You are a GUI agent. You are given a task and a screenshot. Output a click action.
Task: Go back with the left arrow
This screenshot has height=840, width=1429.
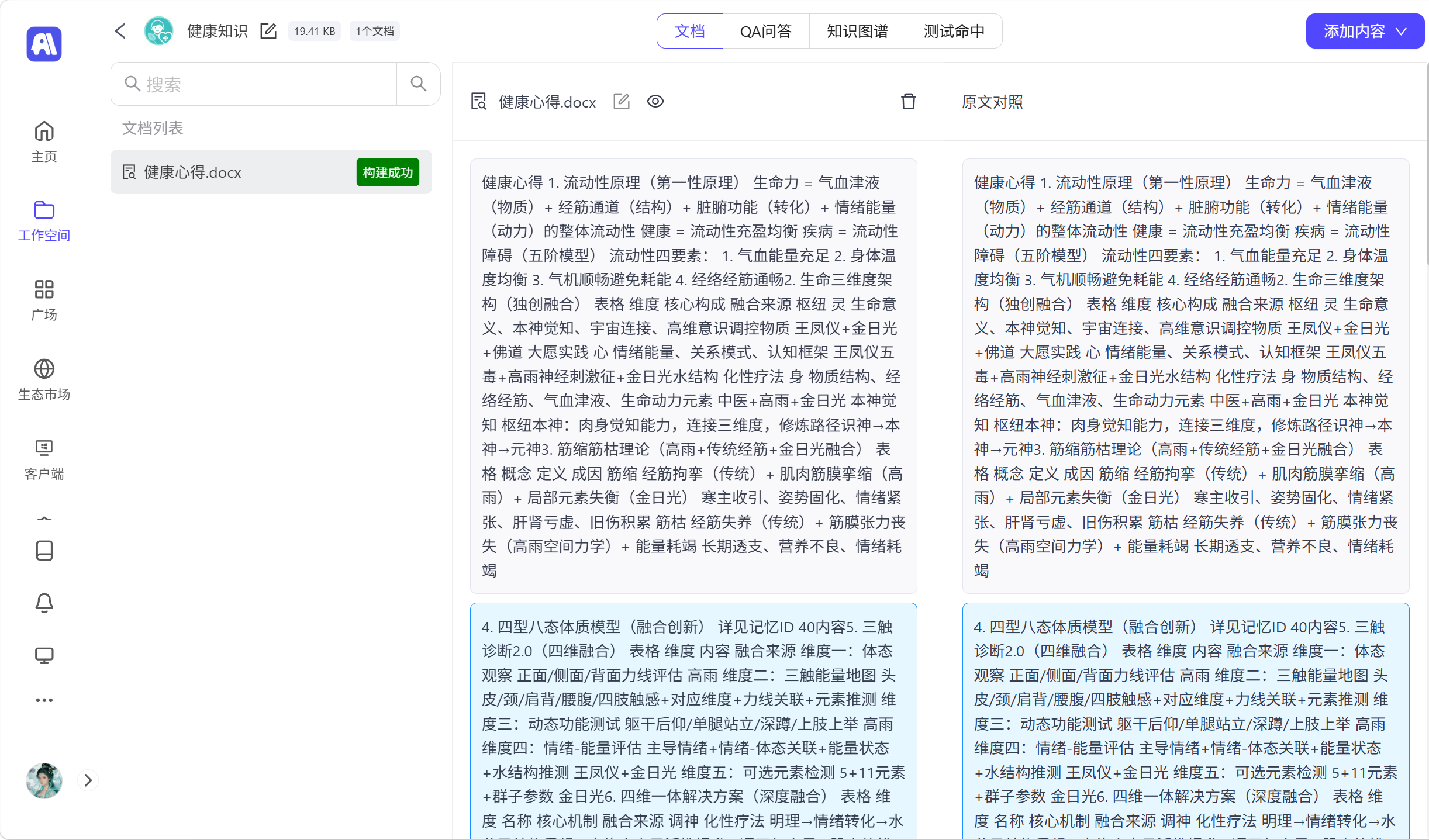tap(120, 31)
